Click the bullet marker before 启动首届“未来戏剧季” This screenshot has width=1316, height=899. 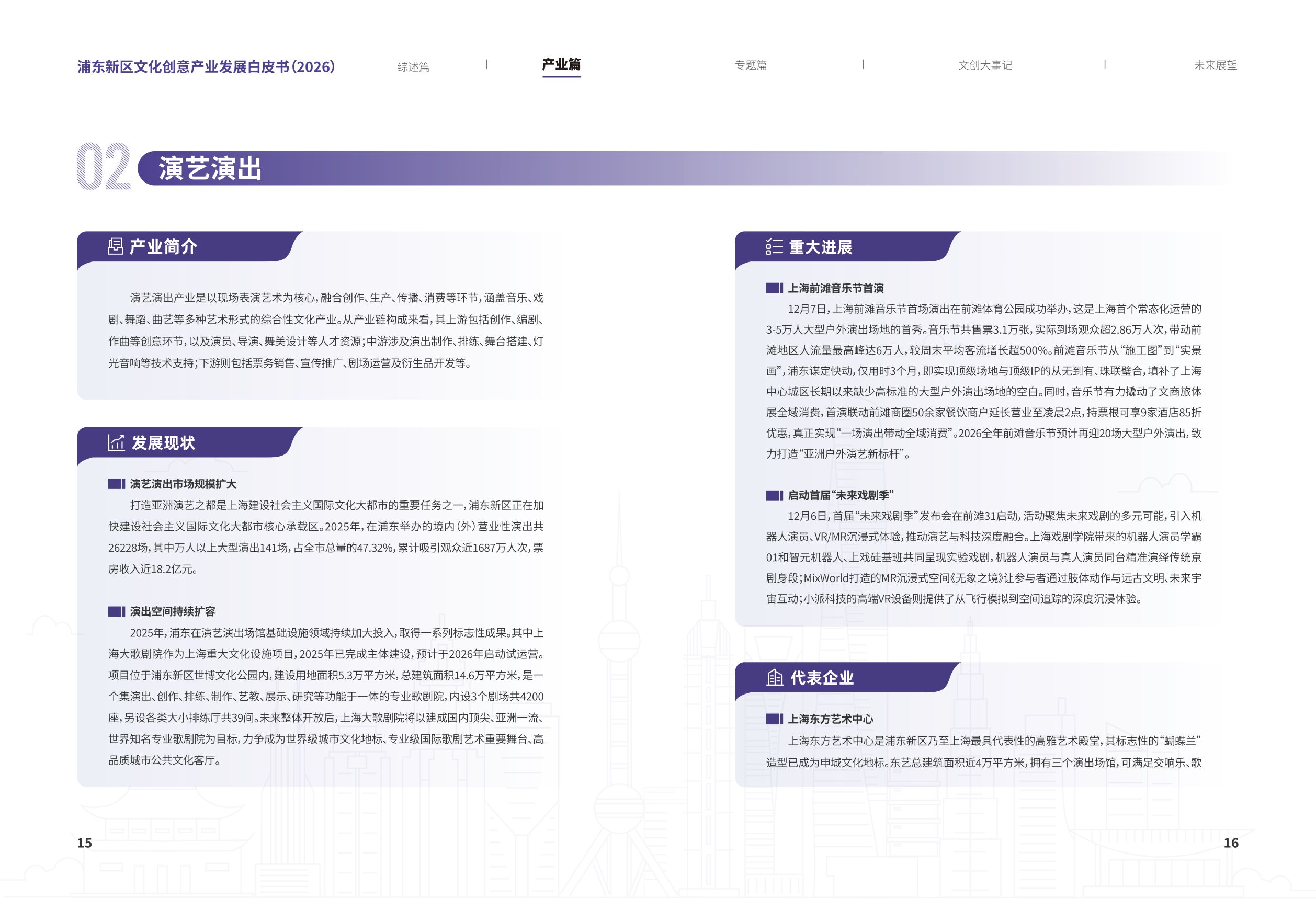[775, 495]
